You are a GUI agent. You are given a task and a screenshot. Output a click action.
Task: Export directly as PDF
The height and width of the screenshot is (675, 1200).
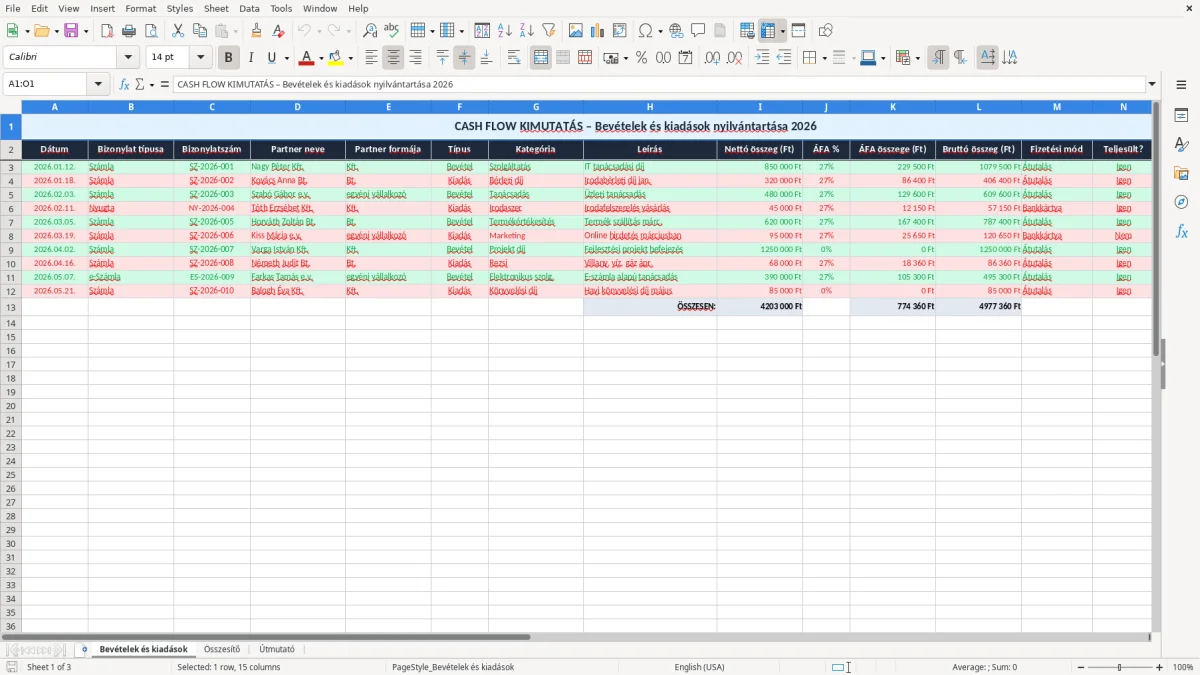pos(107,31)
